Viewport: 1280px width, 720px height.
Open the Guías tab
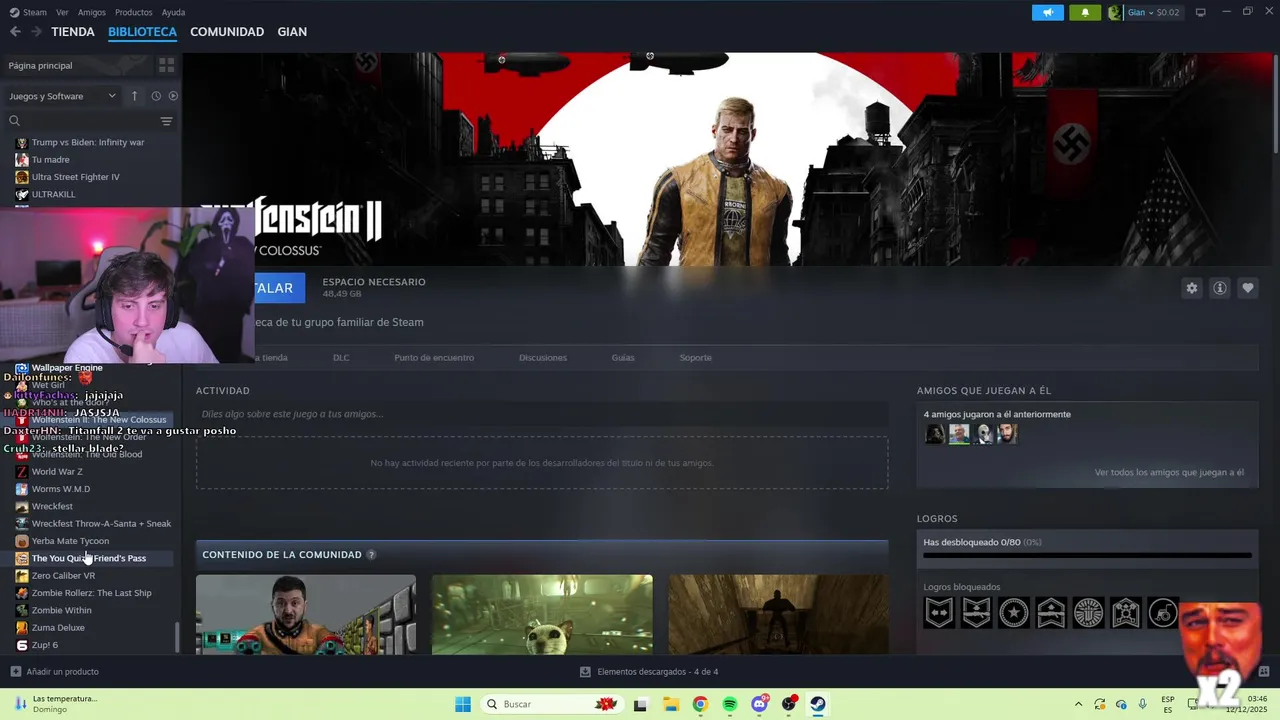click(x=623, y=357)
